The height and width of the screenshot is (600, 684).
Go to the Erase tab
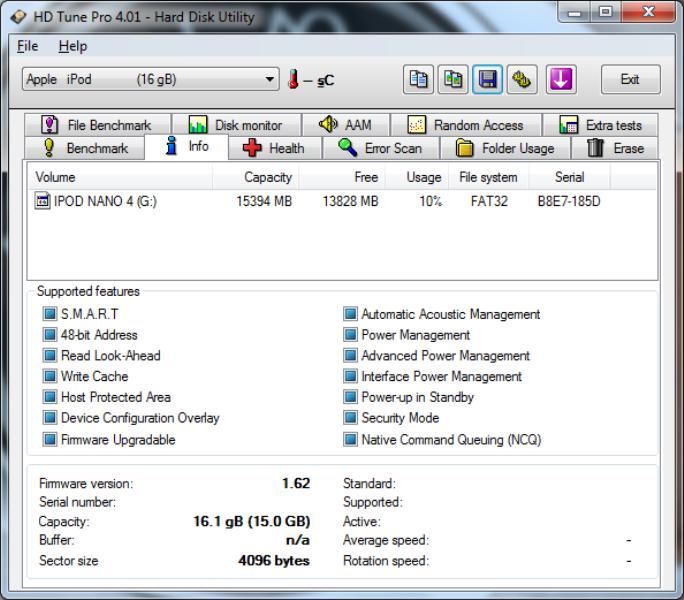[616, 148]
